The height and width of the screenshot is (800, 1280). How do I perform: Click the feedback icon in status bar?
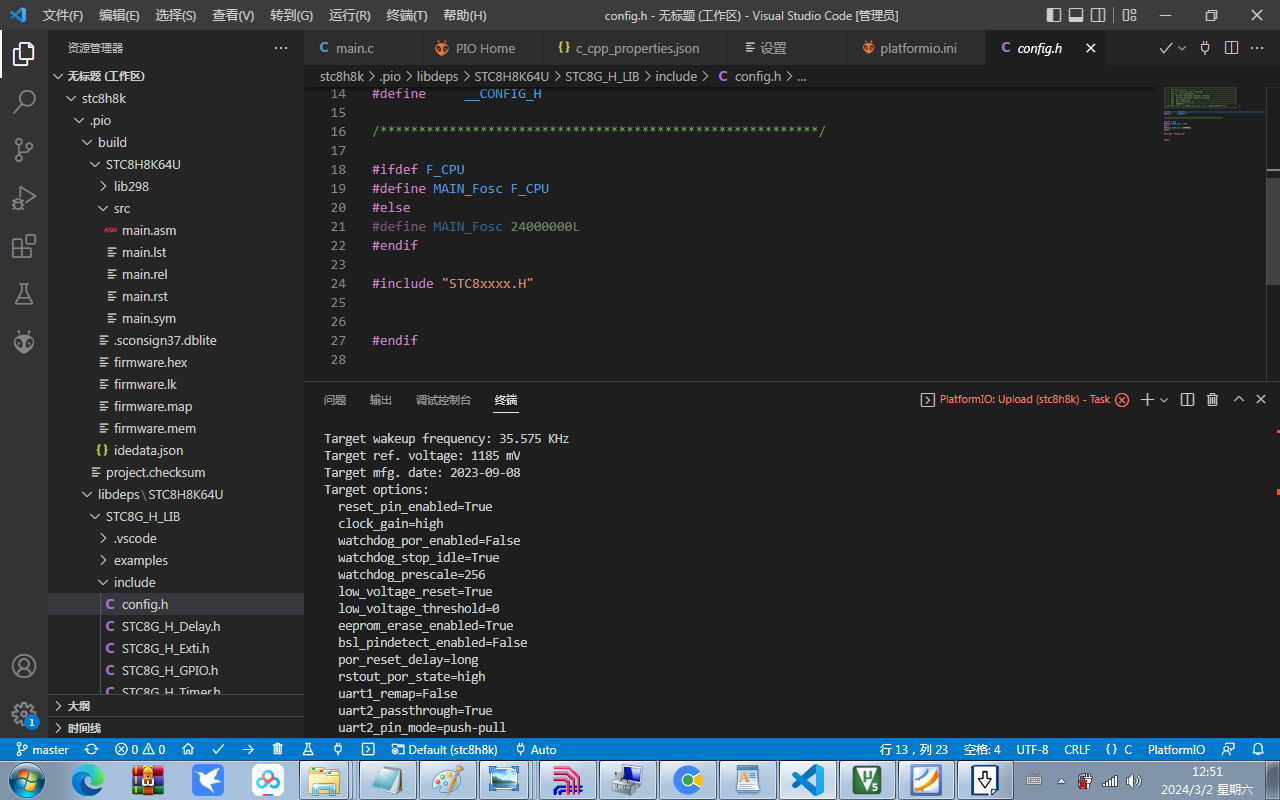tap(1229, 749)
